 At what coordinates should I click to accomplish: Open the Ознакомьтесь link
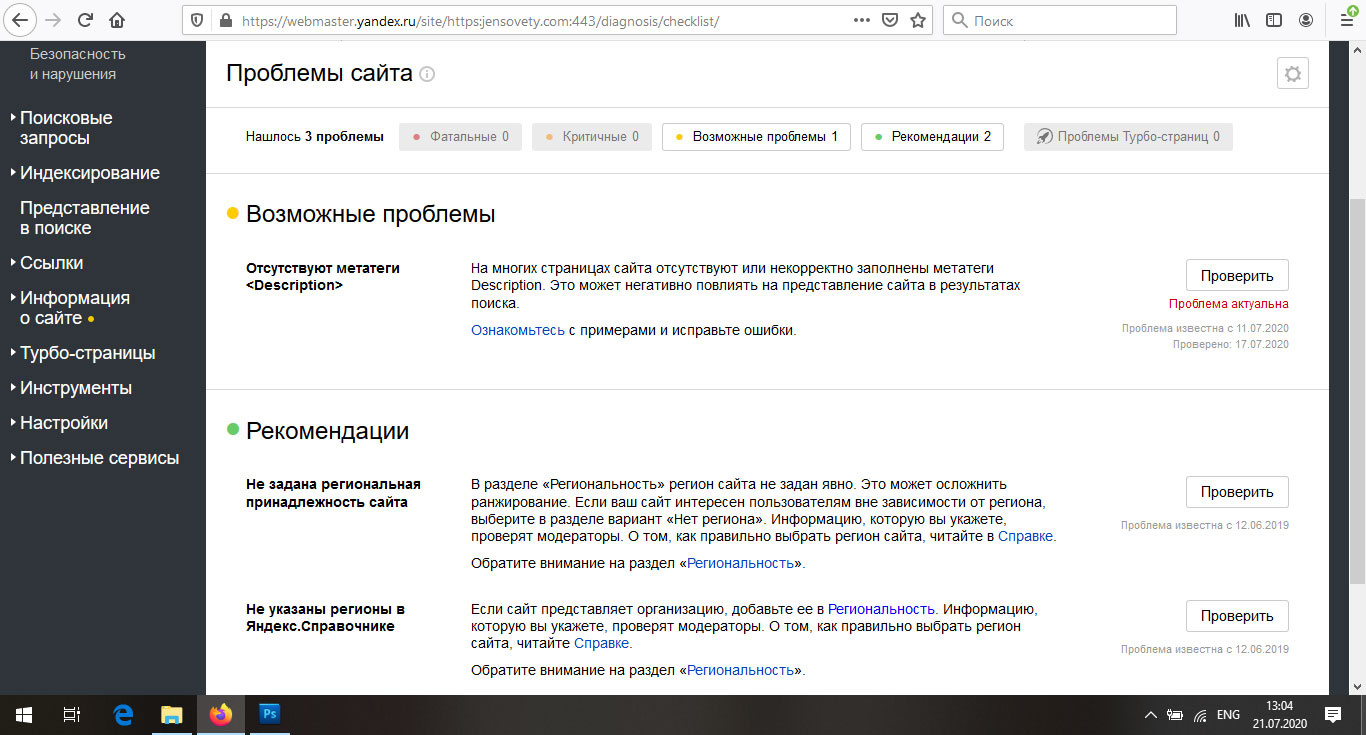coord(518,330)
